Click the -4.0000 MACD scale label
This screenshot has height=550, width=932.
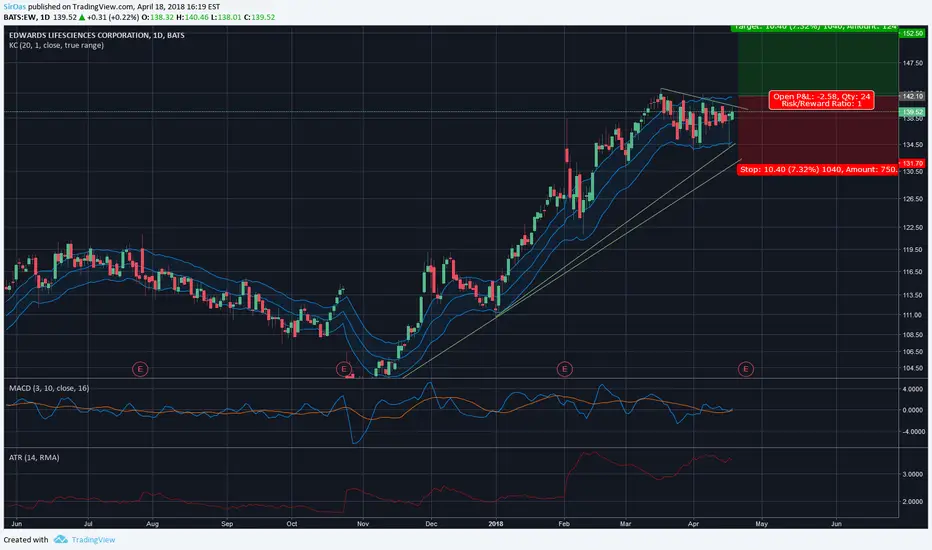[912, 432]
